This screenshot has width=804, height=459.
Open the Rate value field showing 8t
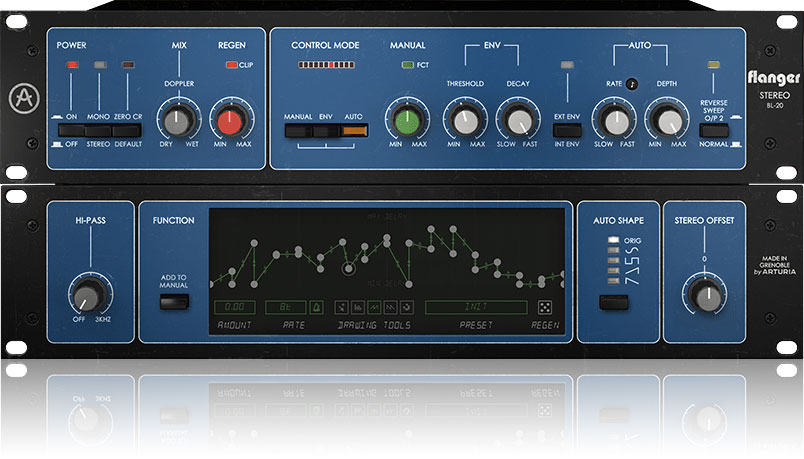pos(286,307)
